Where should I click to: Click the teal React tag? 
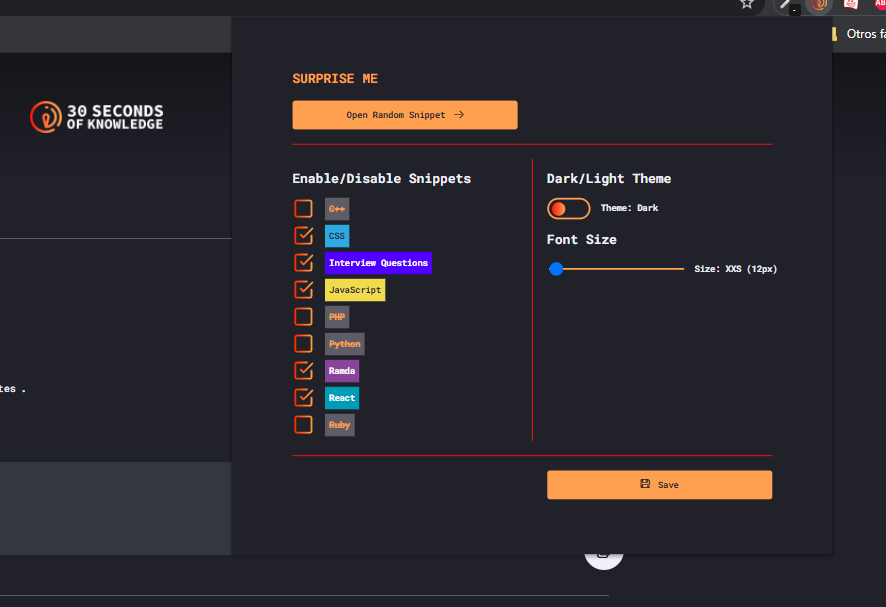click(342, 398)
